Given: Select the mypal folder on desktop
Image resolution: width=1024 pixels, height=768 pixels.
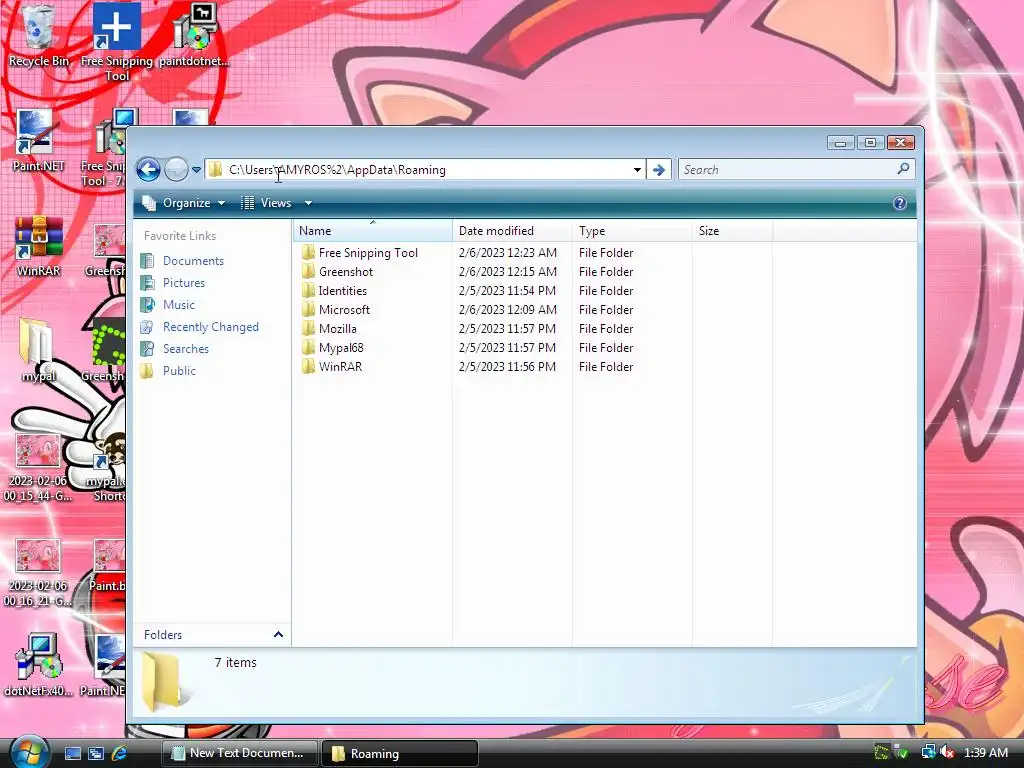Looking at the screenshot, I should pos(38,349).
